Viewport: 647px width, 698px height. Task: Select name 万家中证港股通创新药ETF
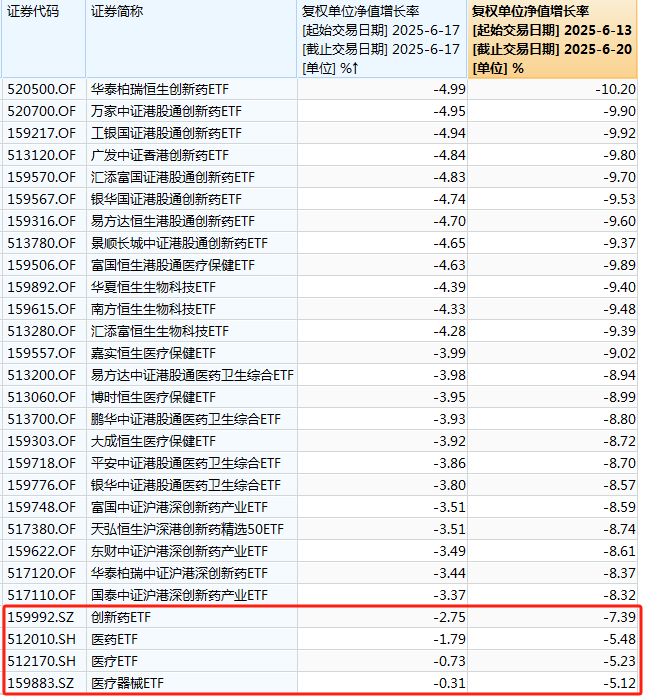point(166,111)
